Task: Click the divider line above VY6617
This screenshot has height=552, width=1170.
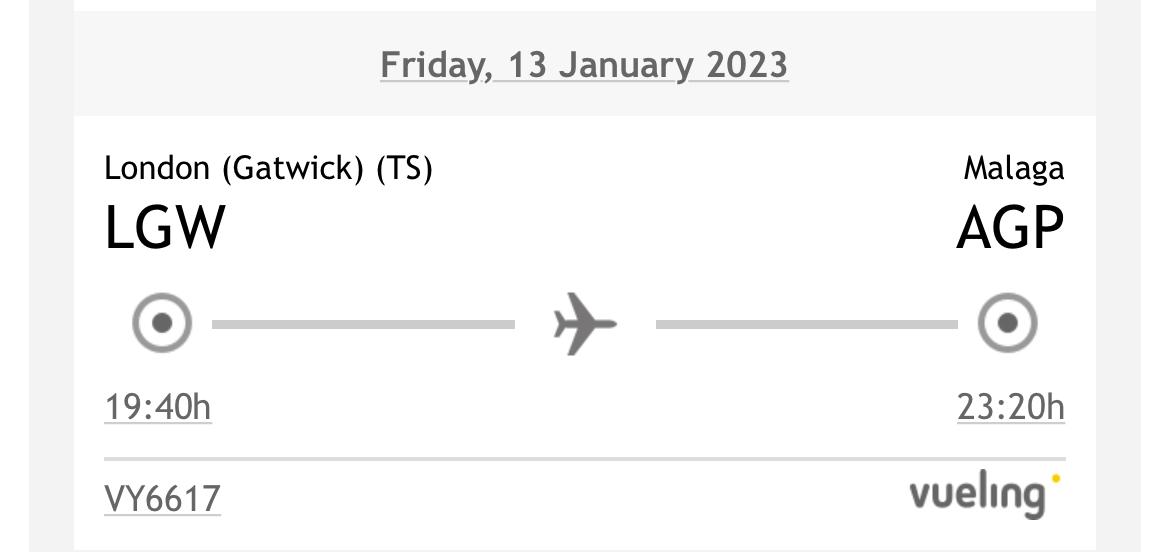Action: [x=585, y=460]
